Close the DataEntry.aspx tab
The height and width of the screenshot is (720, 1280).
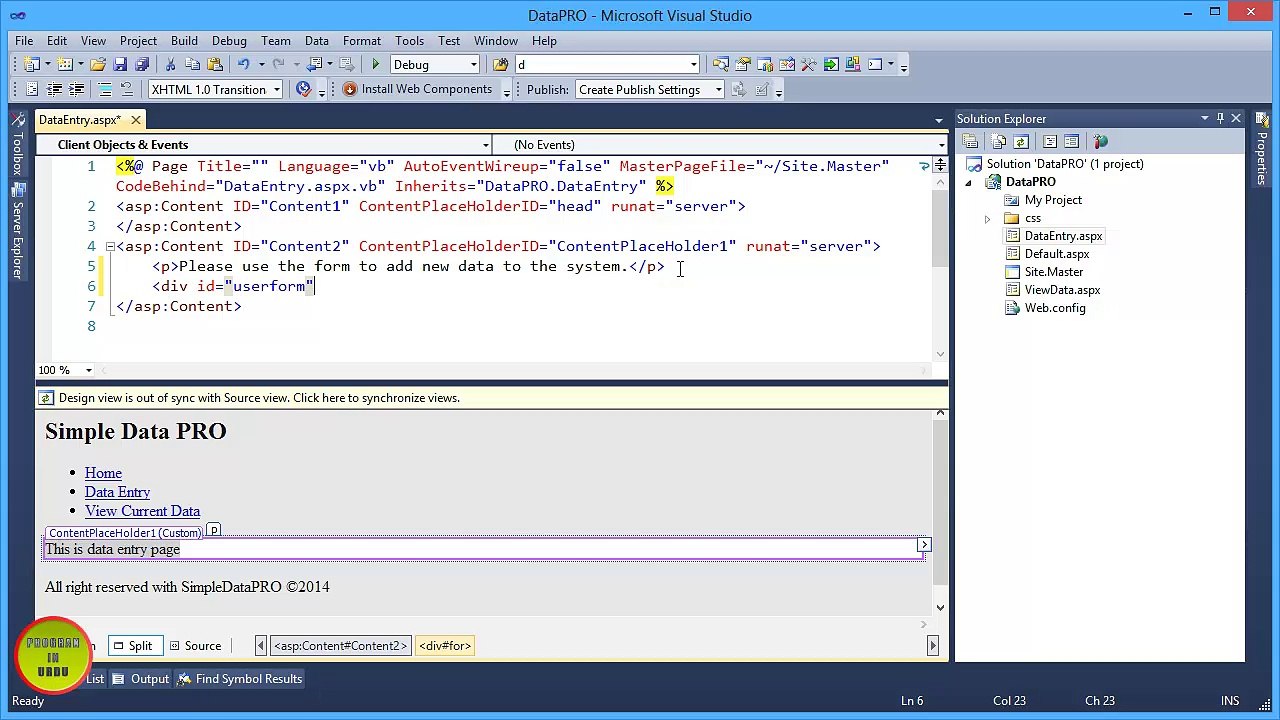(135, 120)
